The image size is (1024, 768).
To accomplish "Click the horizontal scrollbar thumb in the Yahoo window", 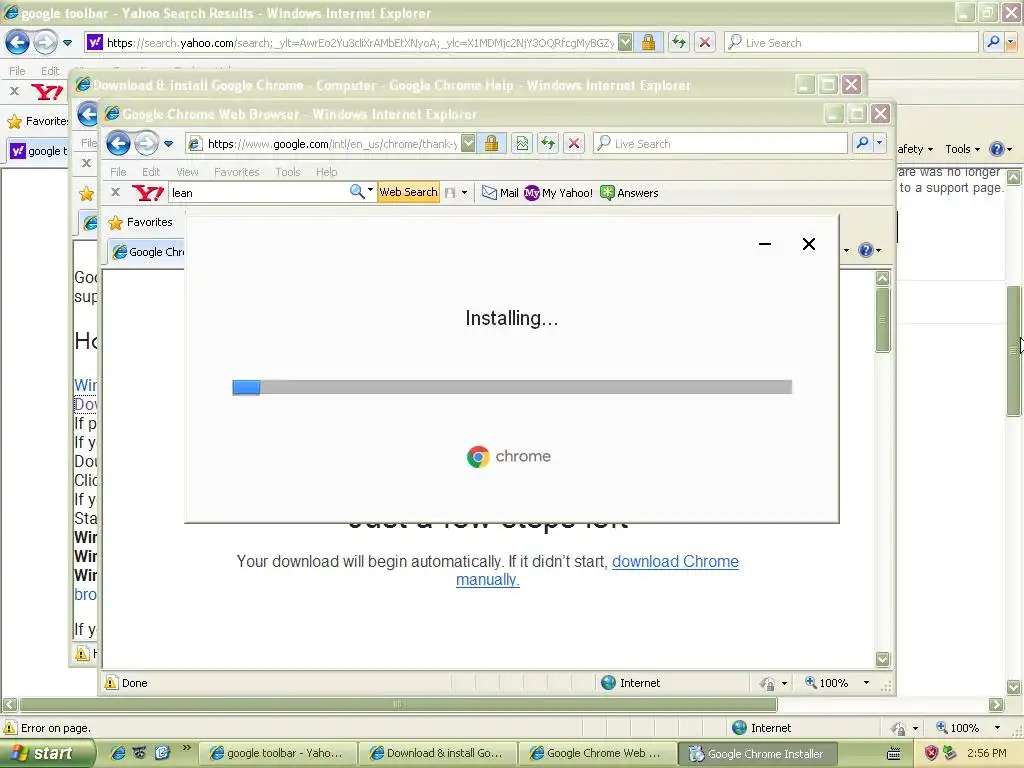I will point(398,704).
